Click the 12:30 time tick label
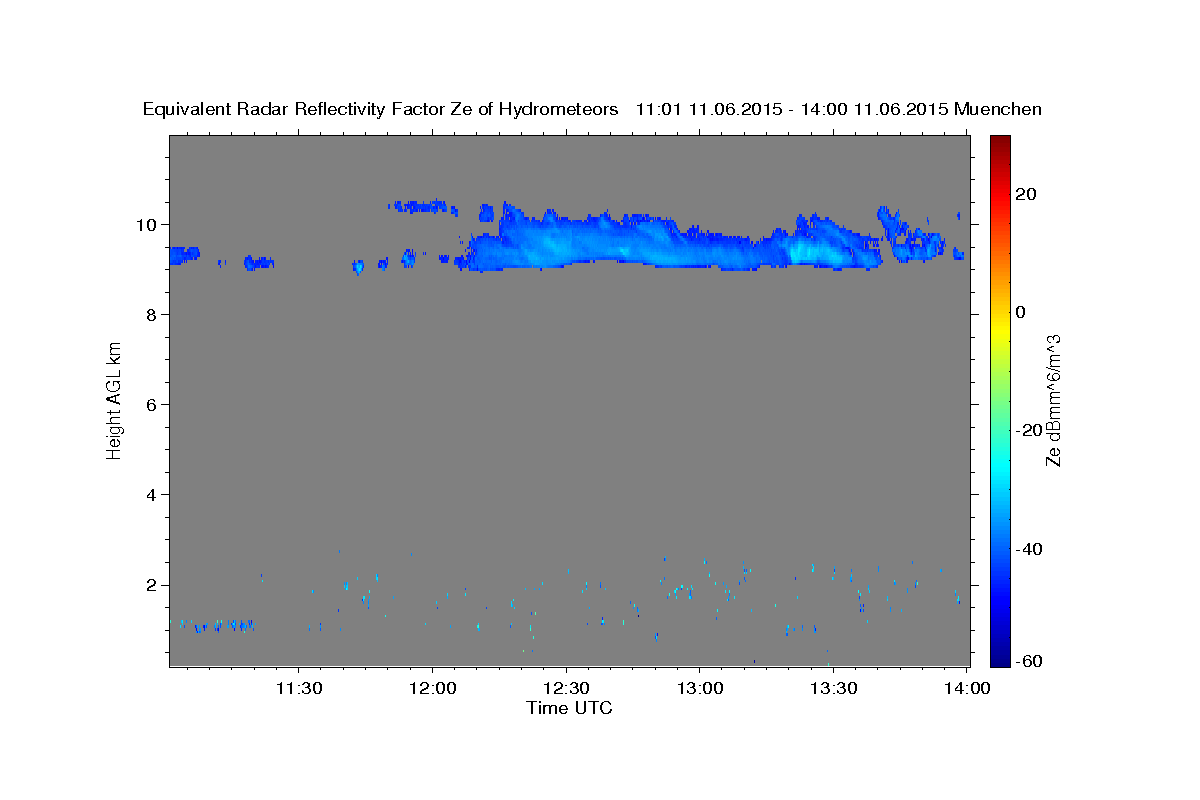Viewport: 1200px width, 800px height. (x=566, y=689)
